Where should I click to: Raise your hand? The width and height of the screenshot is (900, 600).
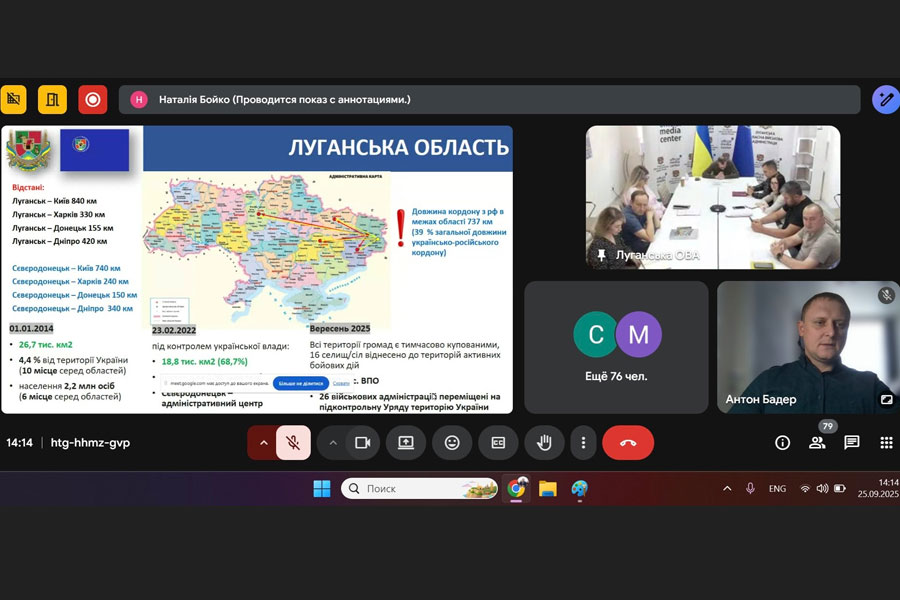[544, 443]
